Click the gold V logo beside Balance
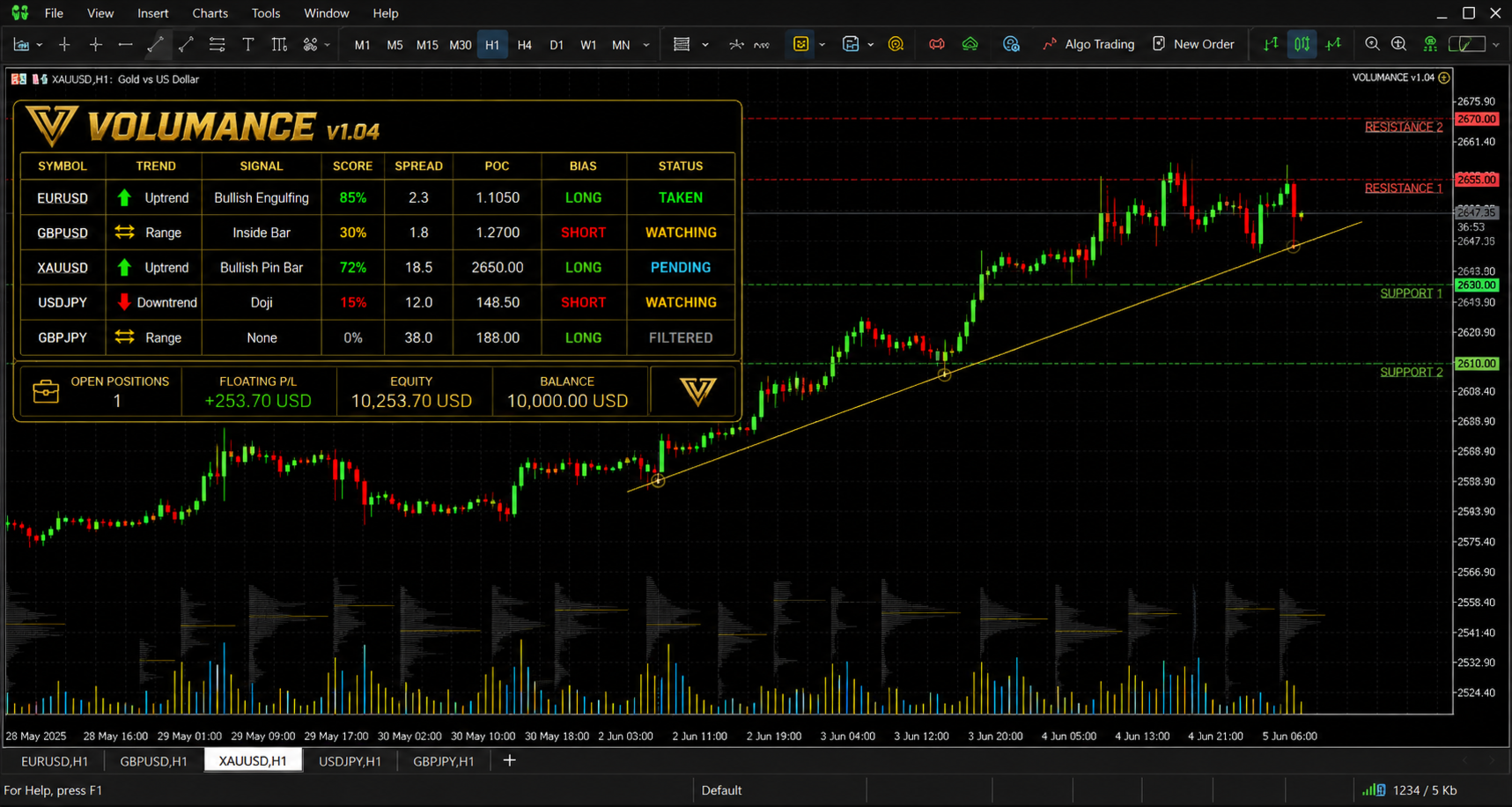Viewport: 1512px width, 807px height. tap(697, 391)
